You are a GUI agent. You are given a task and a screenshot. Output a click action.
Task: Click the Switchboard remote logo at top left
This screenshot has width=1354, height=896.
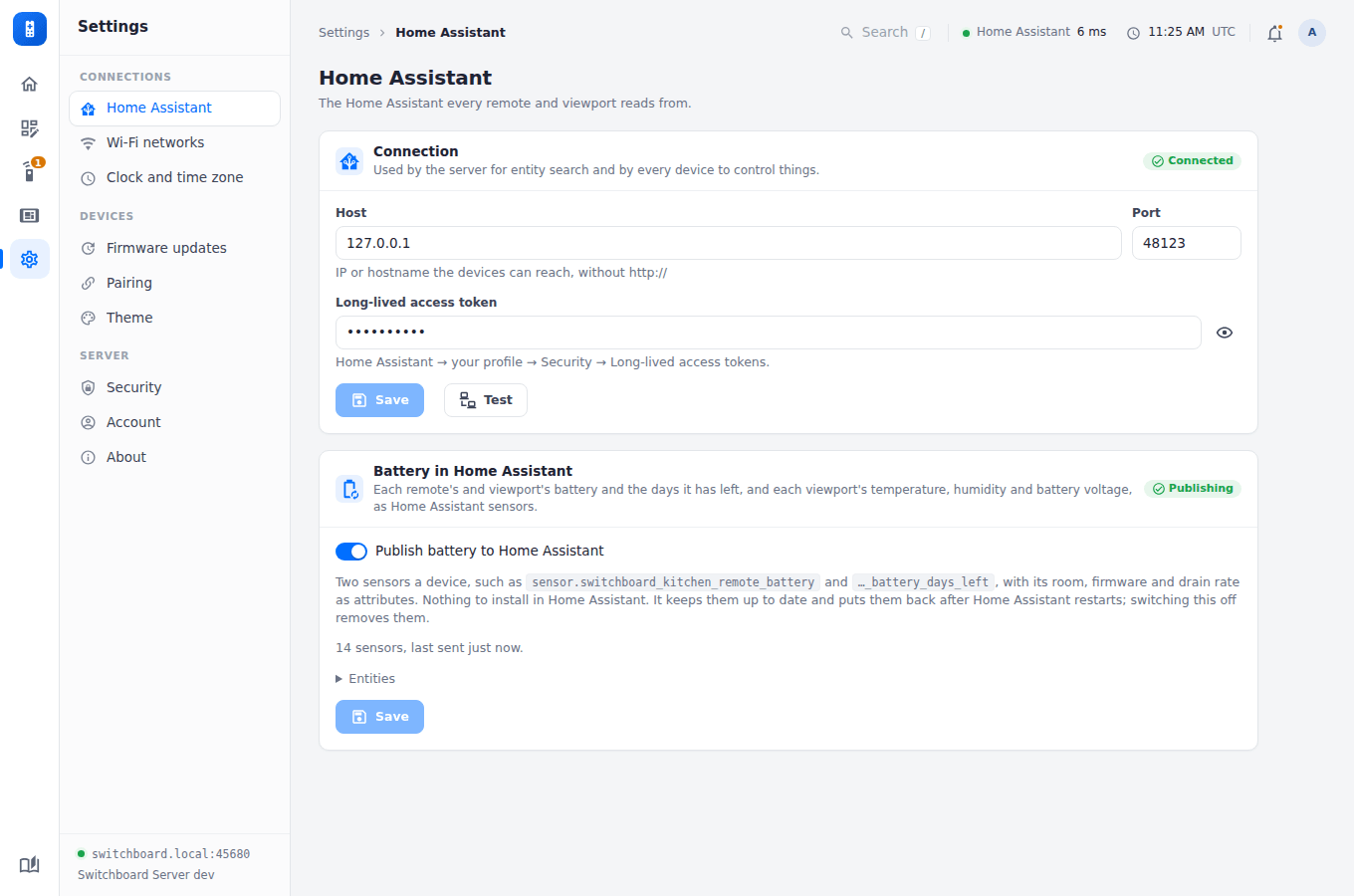30,29
